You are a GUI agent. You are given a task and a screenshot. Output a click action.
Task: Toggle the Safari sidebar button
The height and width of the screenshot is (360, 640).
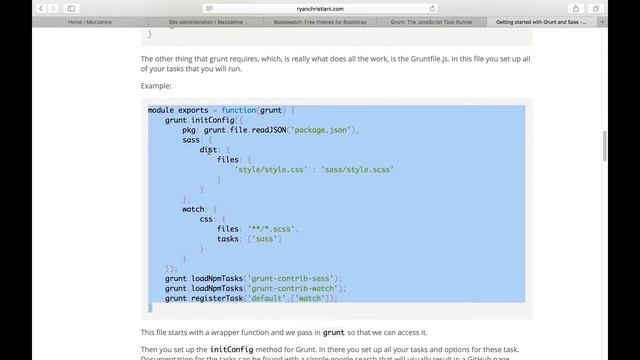tap(71, 9)
